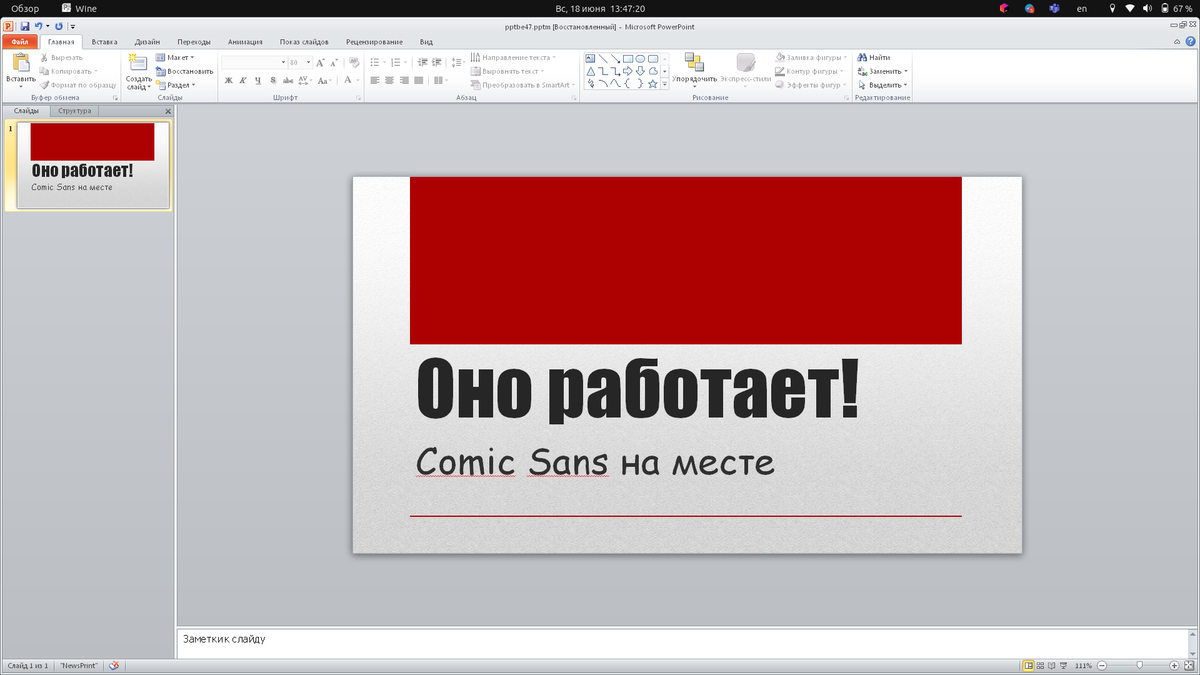Image resolution: width=1200 pixels, height=675 pixels.
Task: Open the font size dropdown
Action: [x=307, y=63]
